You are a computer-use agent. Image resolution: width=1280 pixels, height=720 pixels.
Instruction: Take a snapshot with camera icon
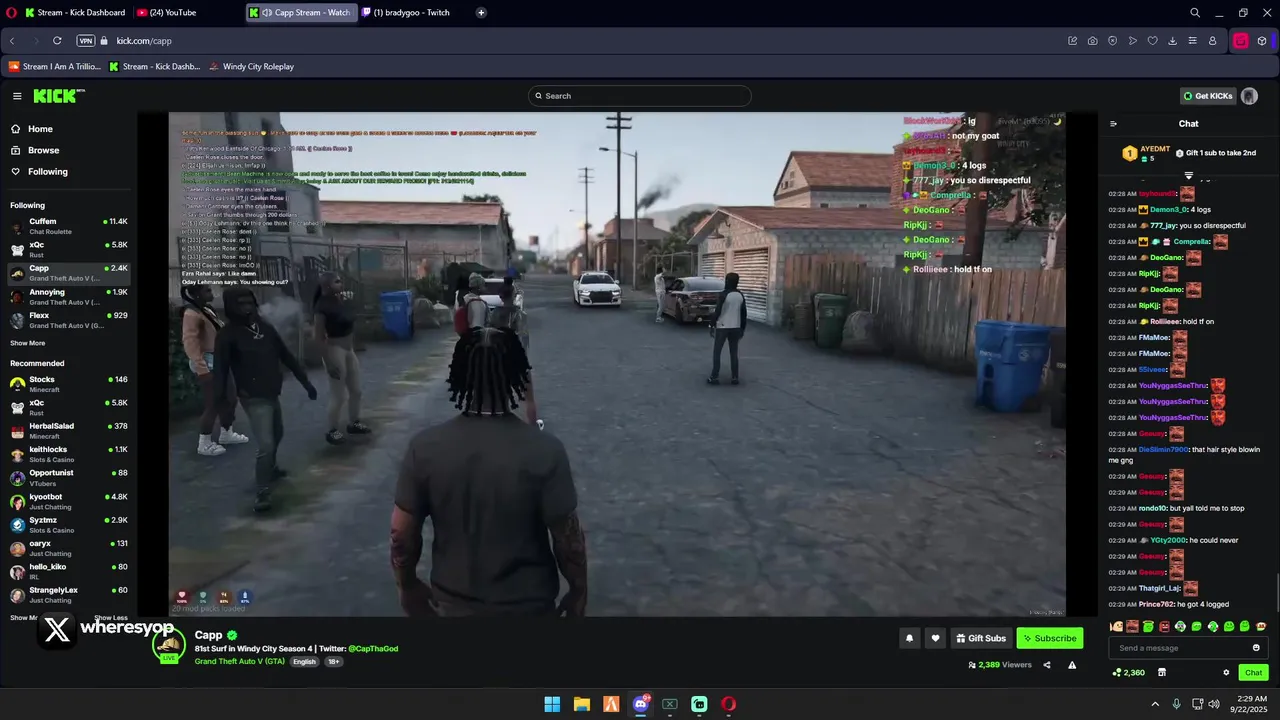click(x=1092, y=41)
